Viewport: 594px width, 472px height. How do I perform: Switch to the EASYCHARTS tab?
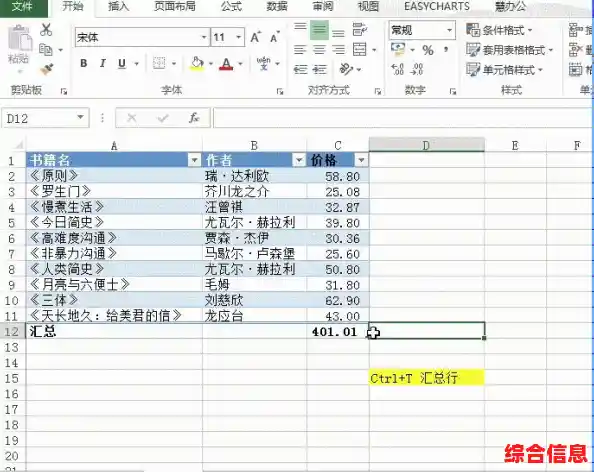pos(436,6)
